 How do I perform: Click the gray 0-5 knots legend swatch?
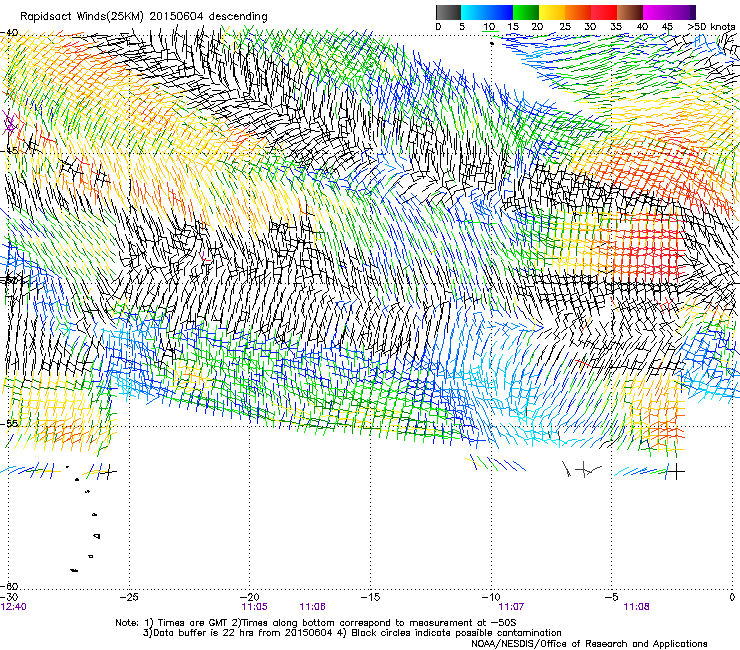click(x=448, y=12)
